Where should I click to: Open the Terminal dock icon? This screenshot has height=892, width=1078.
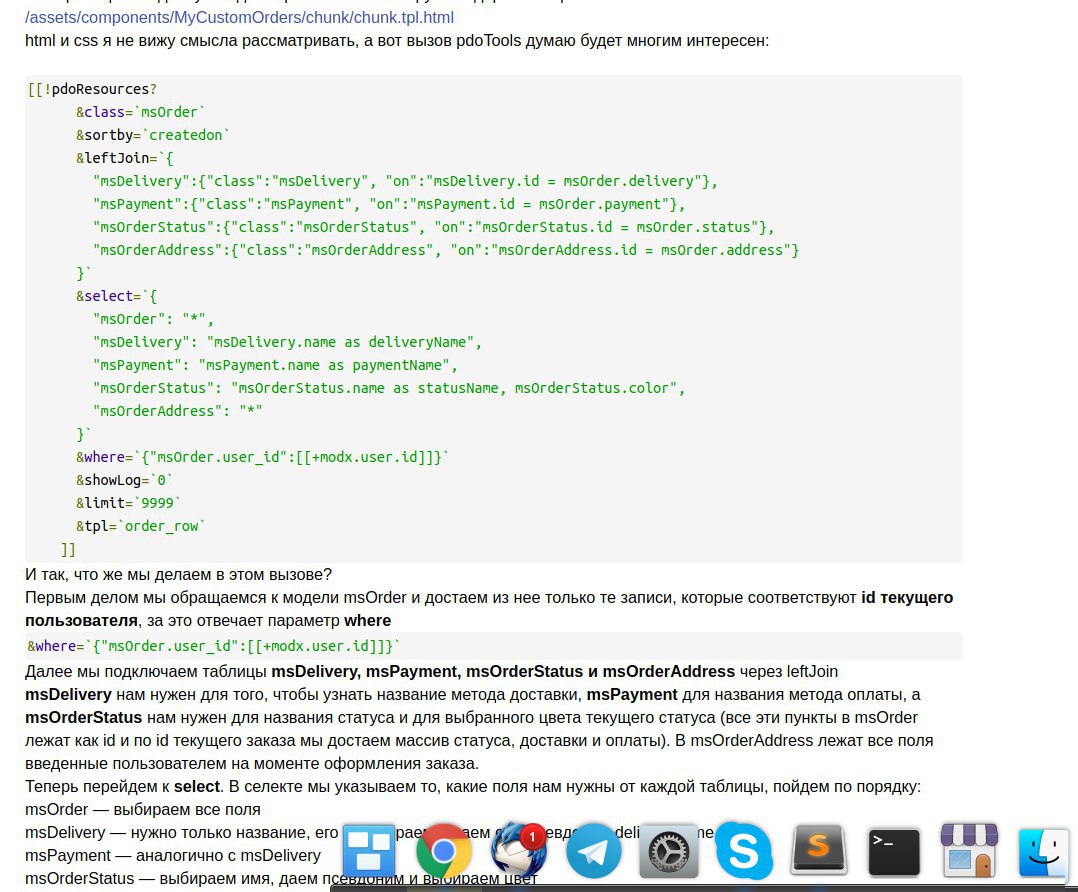click(894, 852)
